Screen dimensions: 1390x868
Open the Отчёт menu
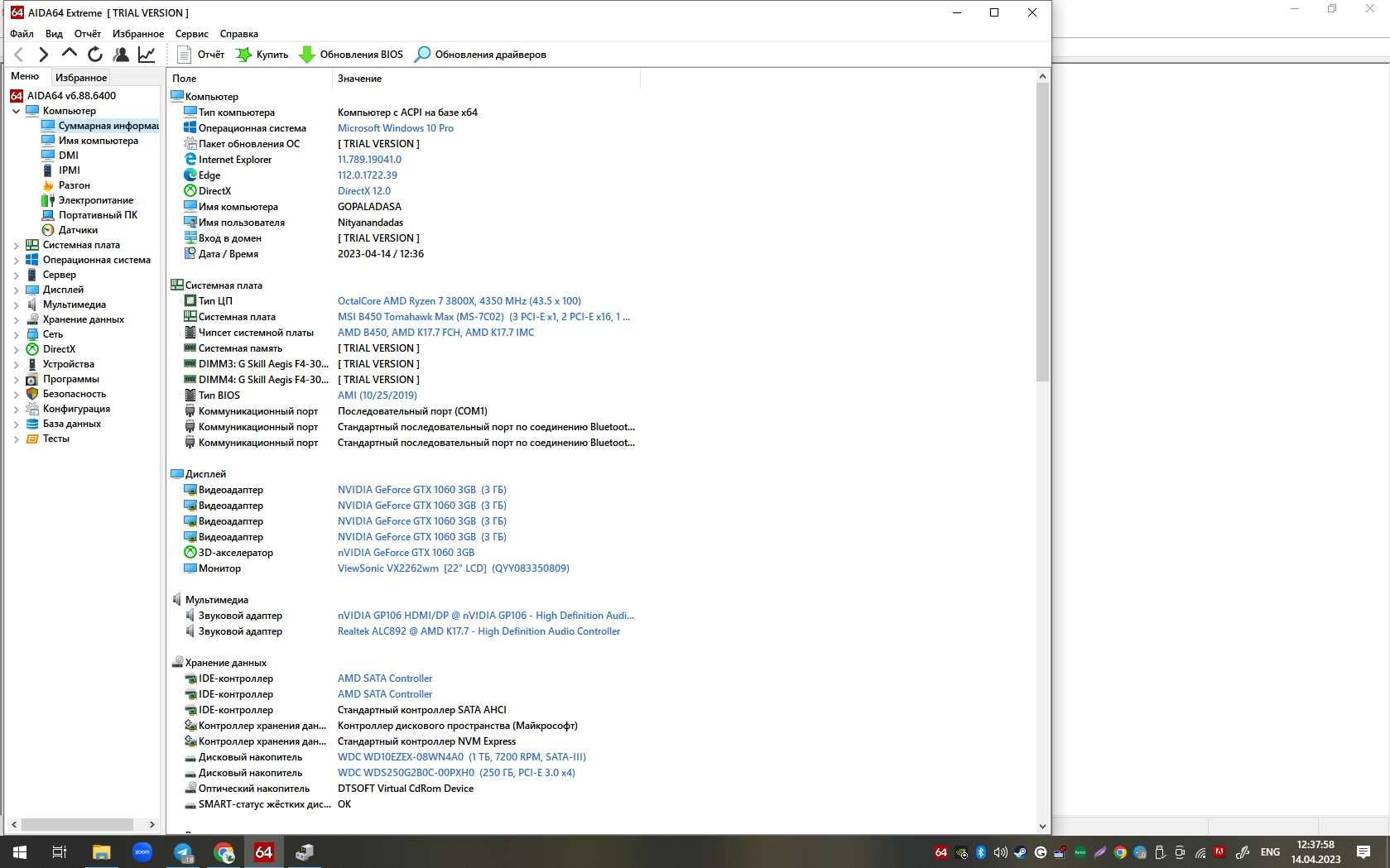click(88, 34)
